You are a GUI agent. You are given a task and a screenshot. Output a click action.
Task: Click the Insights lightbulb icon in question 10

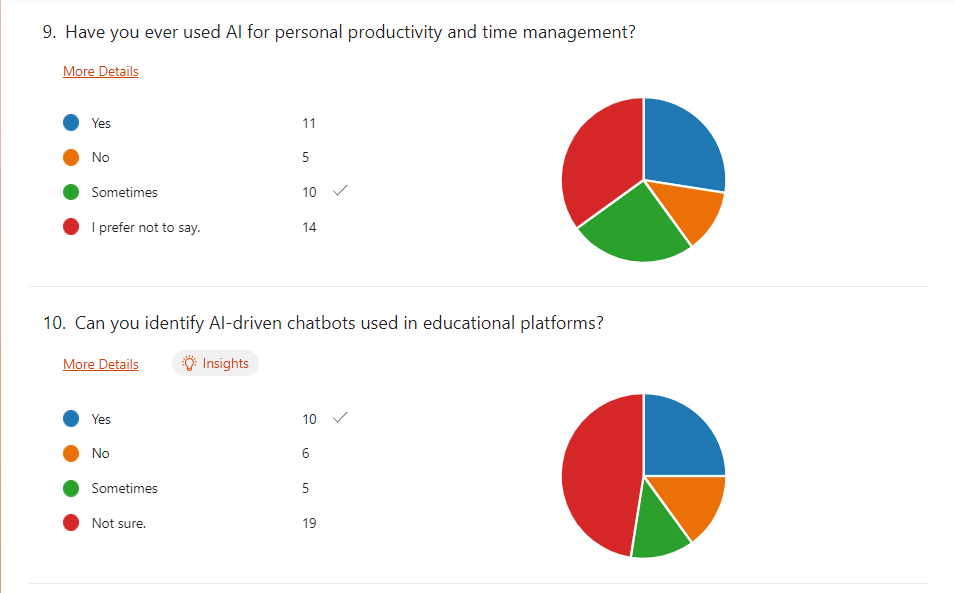[x=189, y=364]
